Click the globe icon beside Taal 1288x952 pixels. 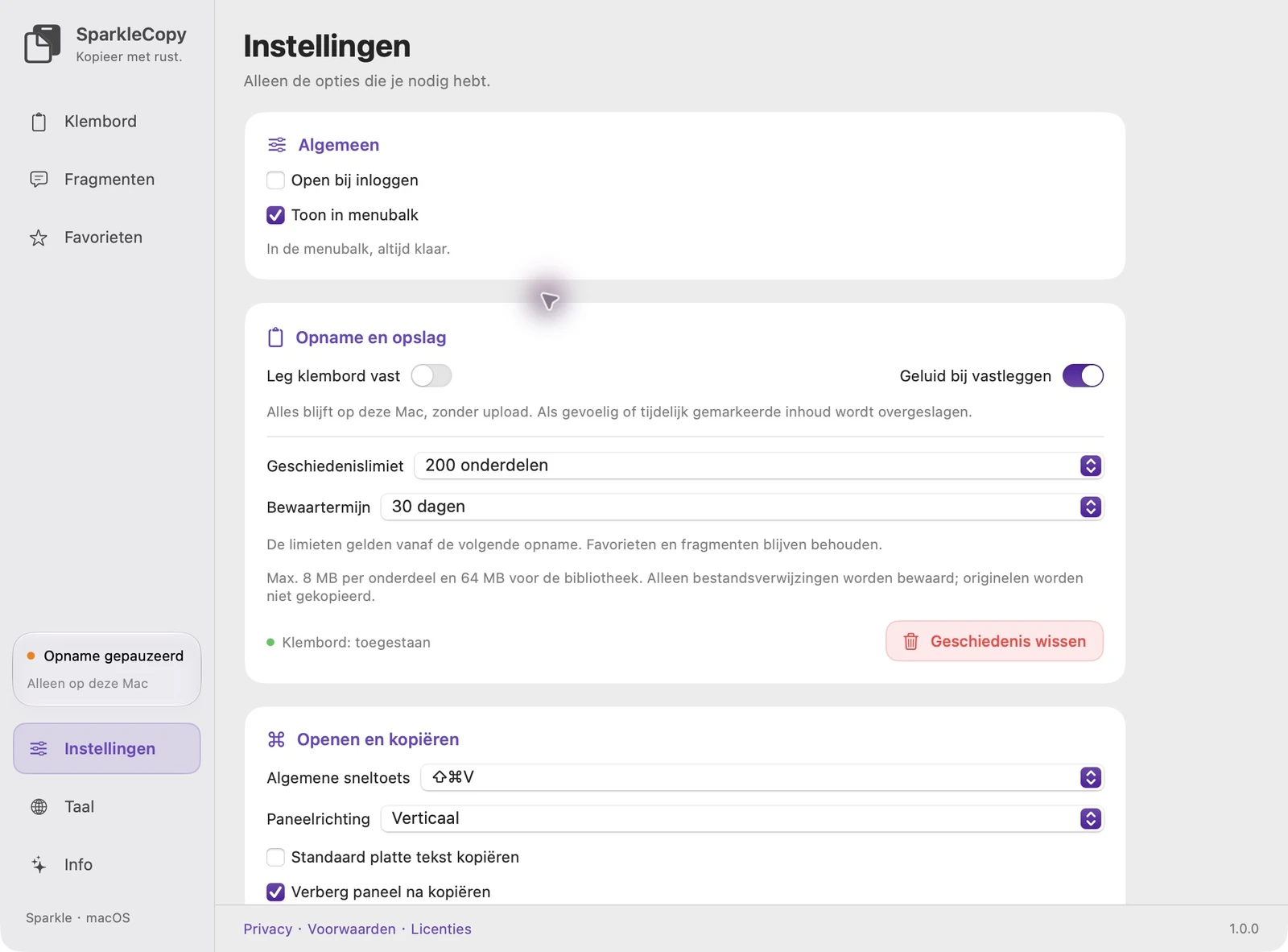point(39,807)
